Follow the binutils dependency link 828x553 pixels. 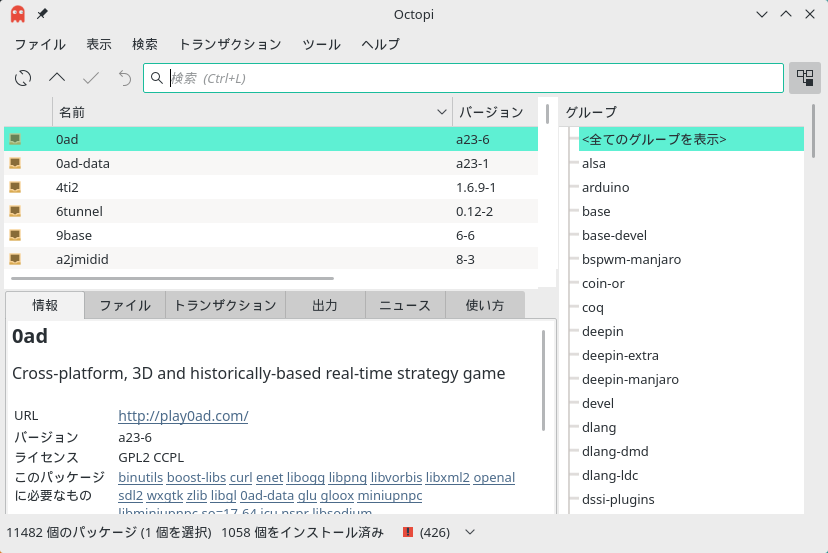click(140, 477)
